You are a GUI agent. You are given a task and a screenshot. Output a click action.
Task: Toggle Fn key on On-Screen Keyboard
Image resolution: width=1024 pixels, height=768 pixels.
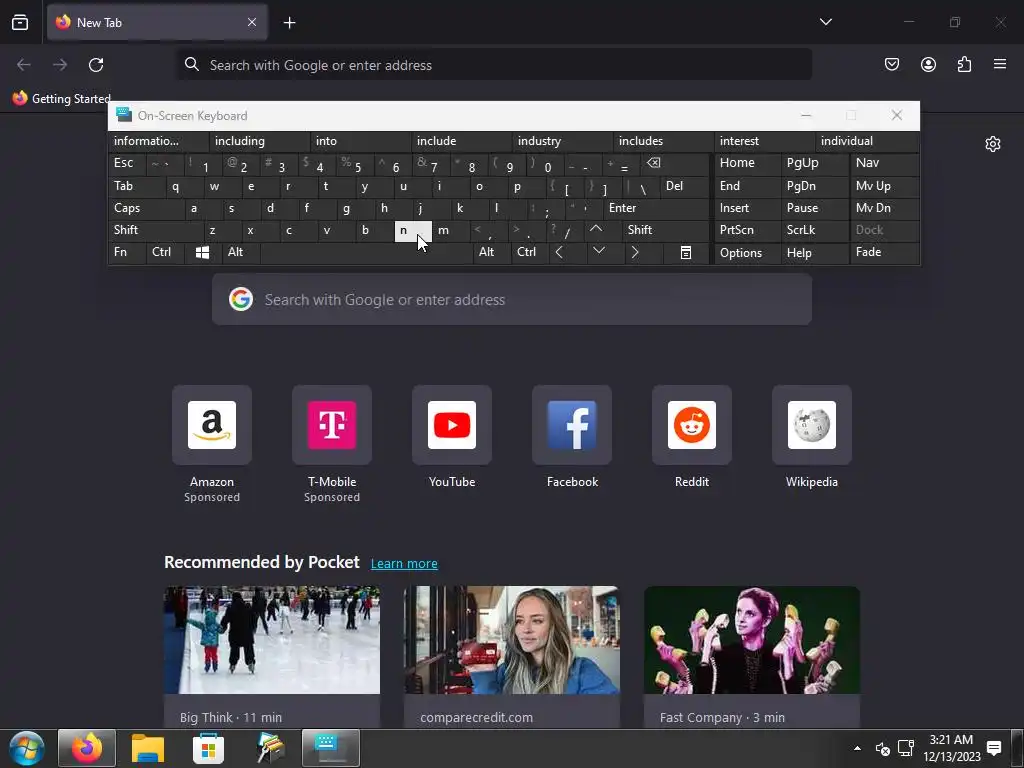pyautogui.click(x=127, y=252)
